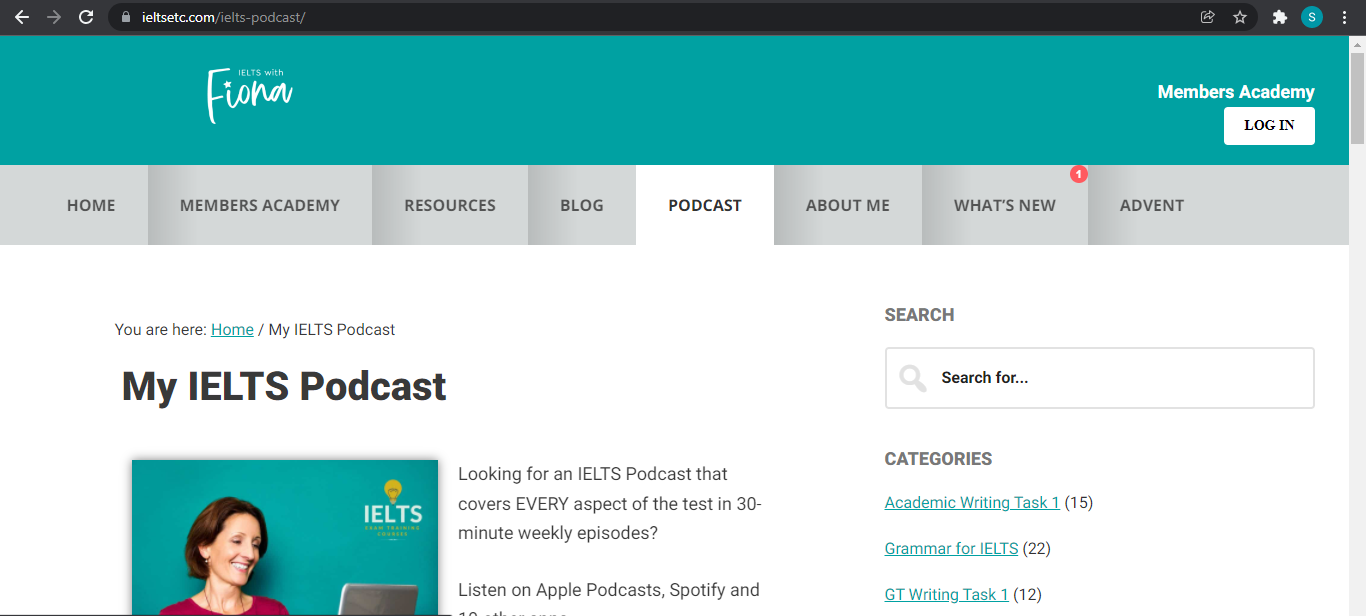Click the browser forward arrow
1366x616 pixels.
54,17
